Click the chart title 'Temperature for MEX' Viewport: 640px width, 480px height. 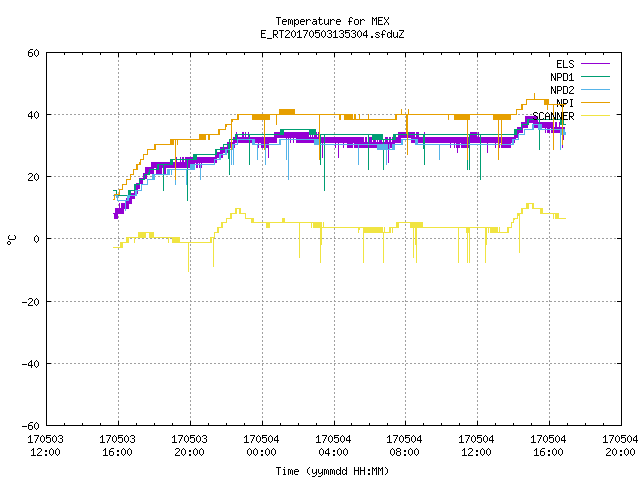pyautogui.click(x=332, y=21)
